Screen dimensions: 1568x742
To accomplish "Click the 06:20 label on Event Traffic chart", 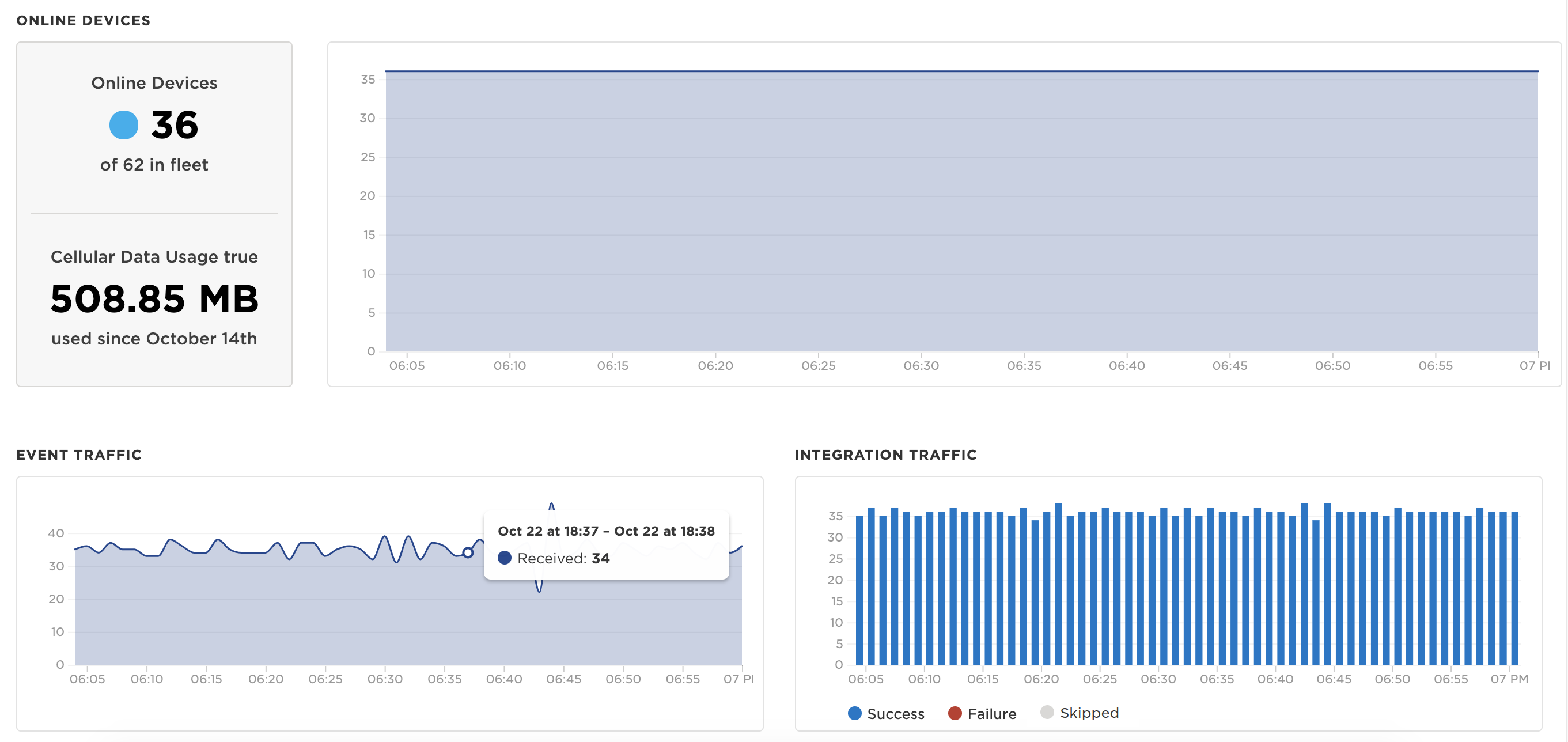I will pos(266,679).
